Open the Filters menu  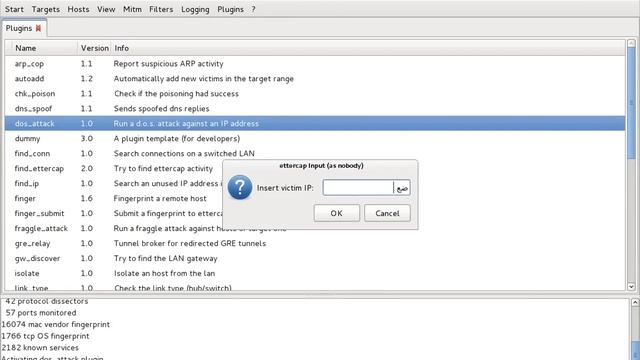click(x=161, y=9)
